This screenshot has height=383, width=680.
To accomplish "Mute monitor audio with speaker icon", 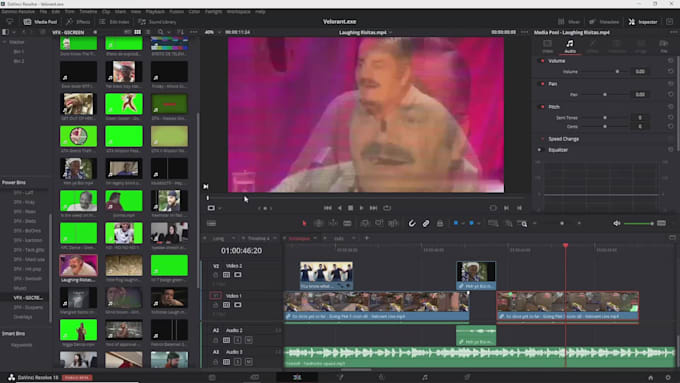I will click(x=617, y=223).
